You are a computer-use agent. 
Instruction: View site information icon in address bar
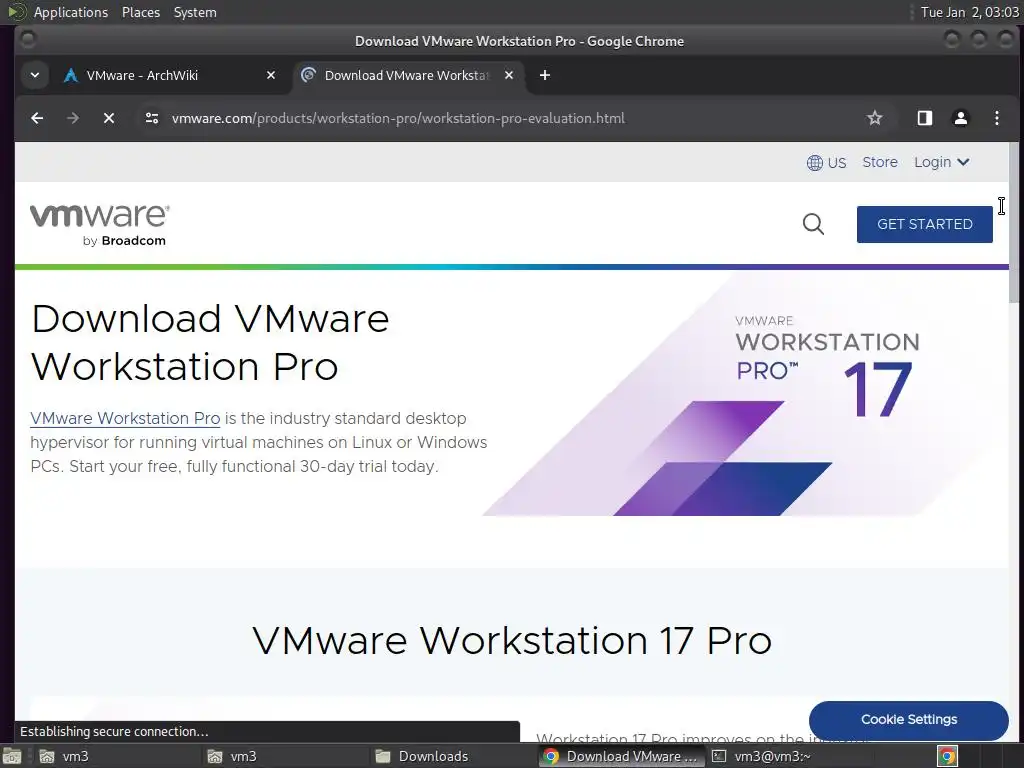(x=152, y=118)
